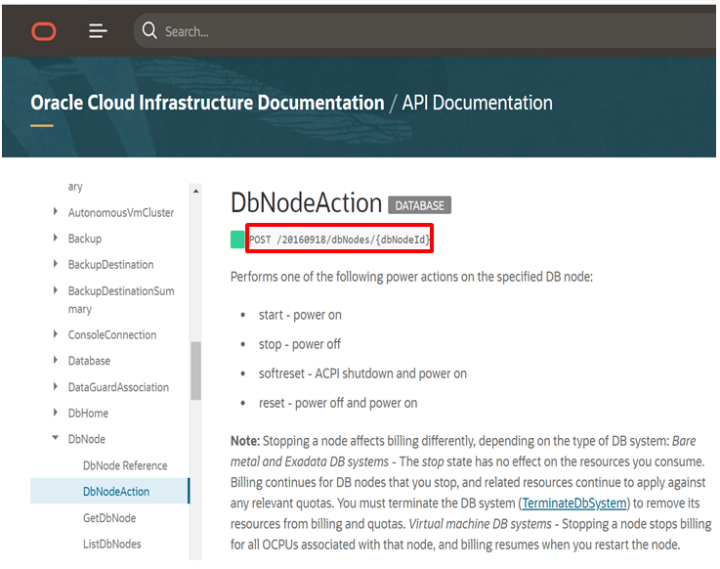This screenshot has width=720, height=569.
Task: Collapse the DbNode tree section
Action: 55,439
